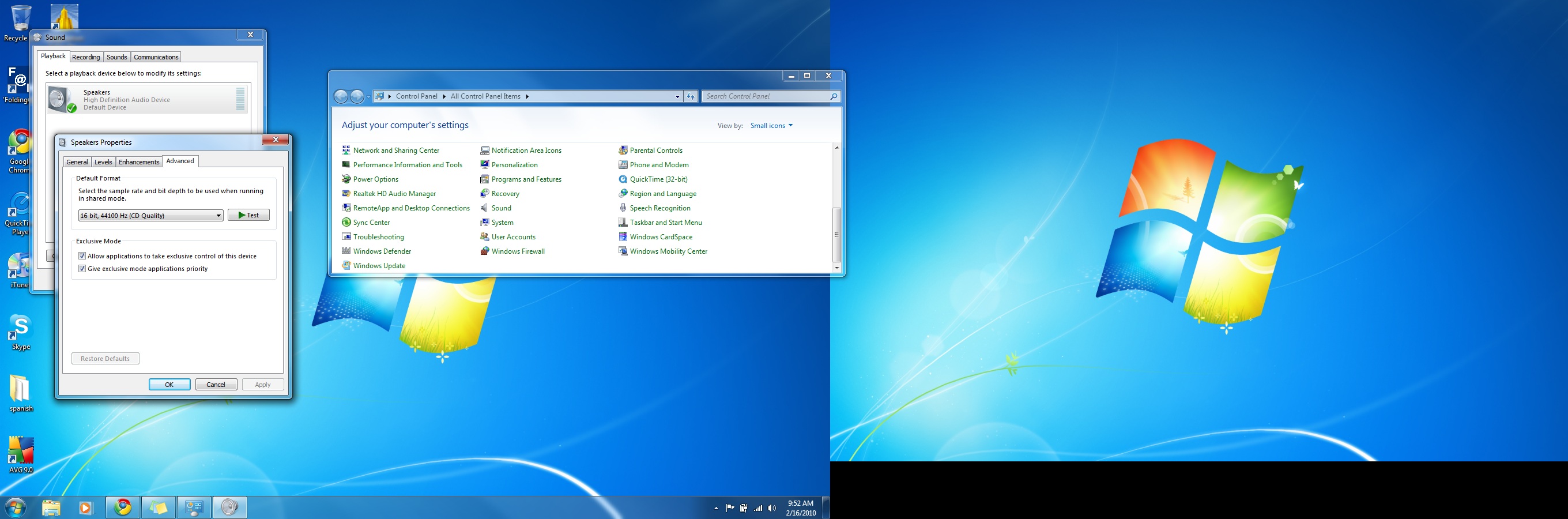Click OK in Speakers Properties
The image size is (1568, 519).
point(169,385)
